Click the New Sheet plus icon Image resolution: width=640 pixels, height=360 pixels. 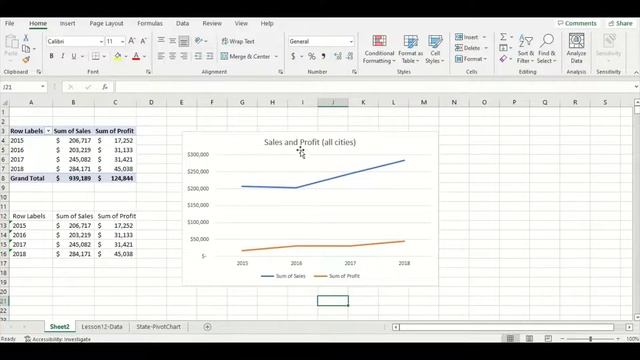tap(207, 327)
